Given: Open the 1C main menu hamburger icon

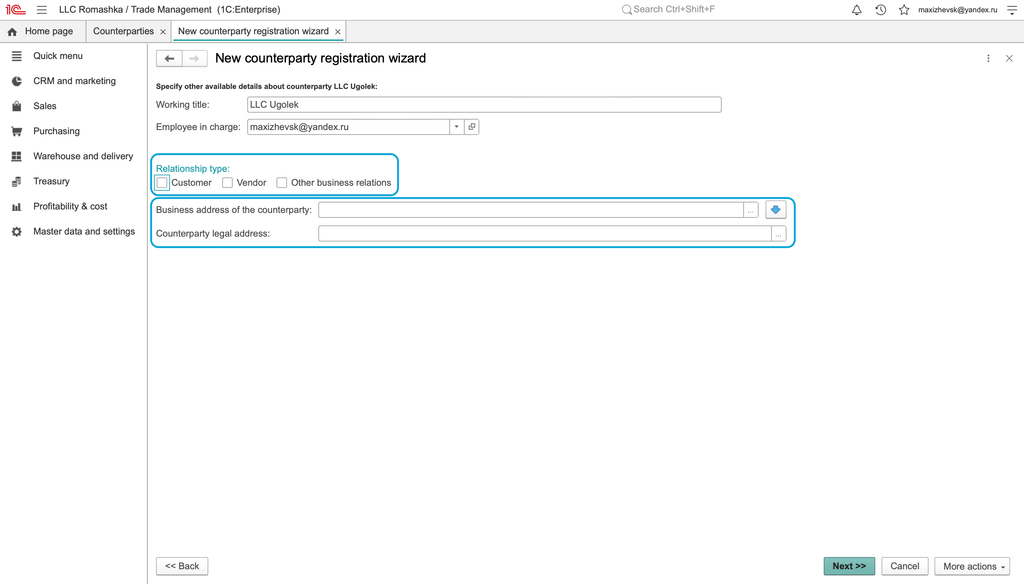Looking at the screenshot, I should 42,10.
